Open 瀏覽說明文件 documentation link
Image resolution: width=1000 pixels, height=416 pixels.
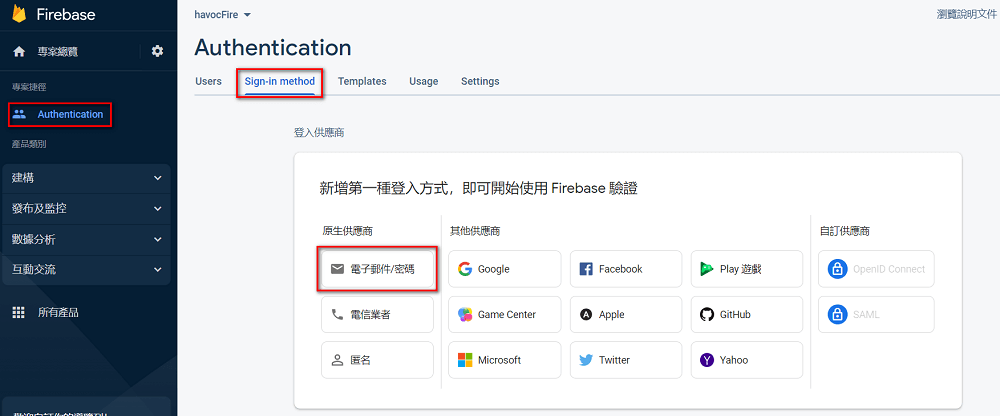pos(967,13)
